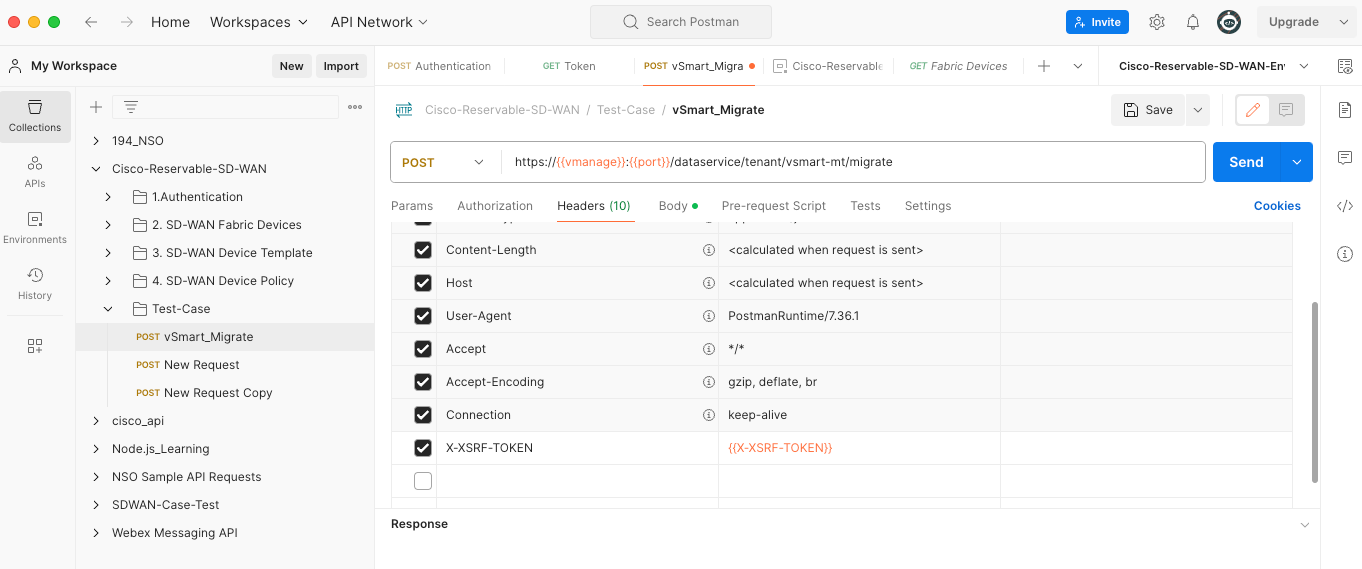Click the New button
1362x569 pixels.
(x=292, y=66)
